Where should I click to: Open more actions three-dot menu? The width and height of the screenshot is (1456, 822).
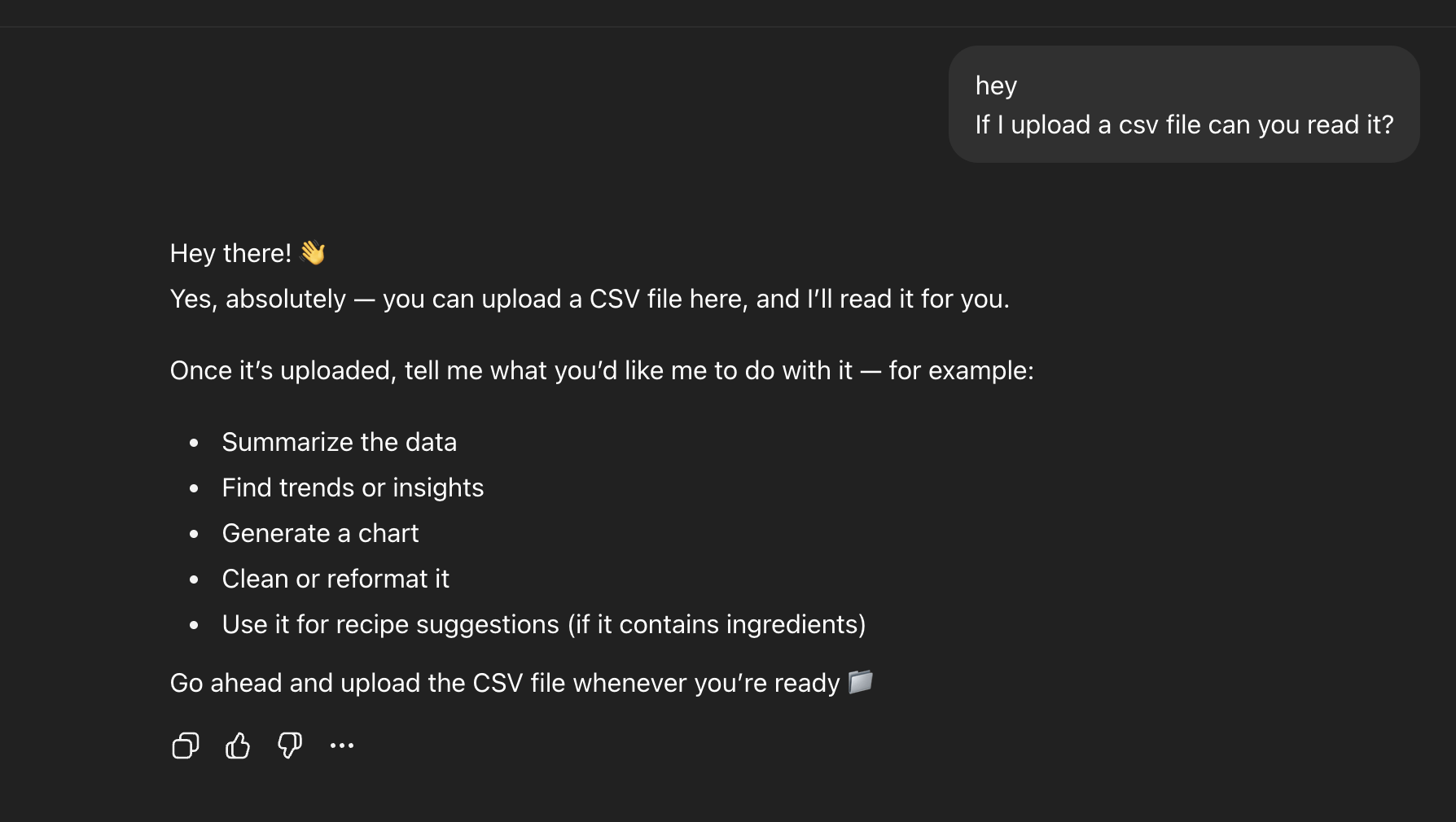pyautogui.click(x=342, y=745)
